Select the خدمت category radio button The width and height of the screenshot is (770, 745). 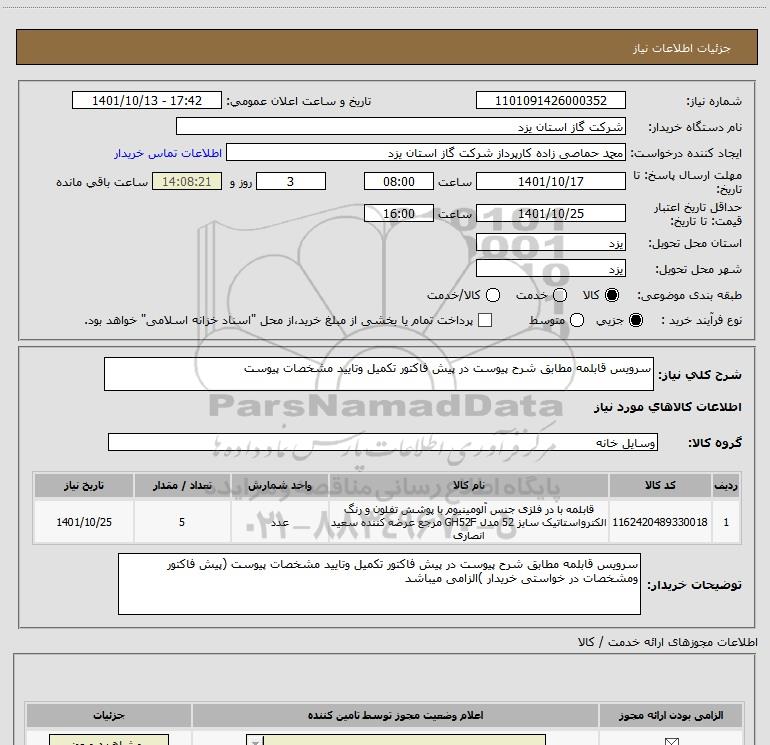click(x=560, y=295)
